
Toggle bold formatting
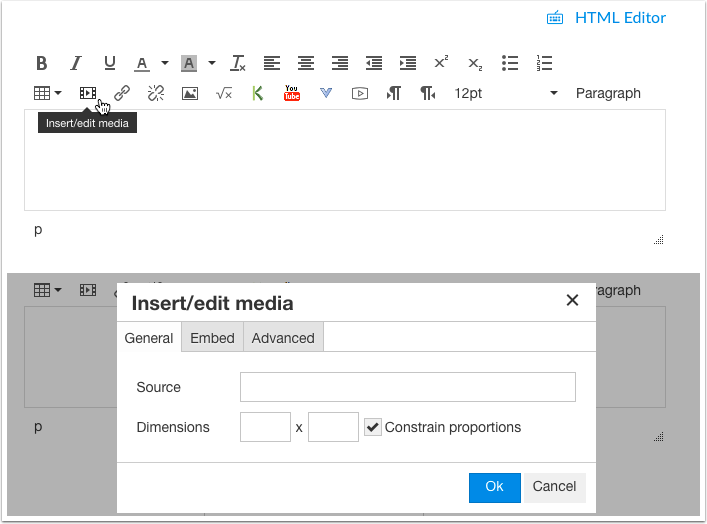click(x=41, y=63)
